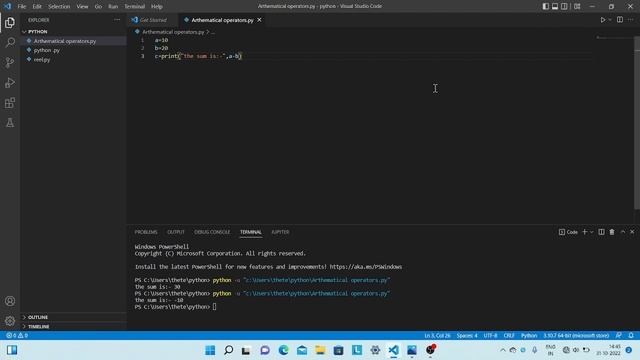Open the File menu
640x360 pixels.
pos(22,6)
